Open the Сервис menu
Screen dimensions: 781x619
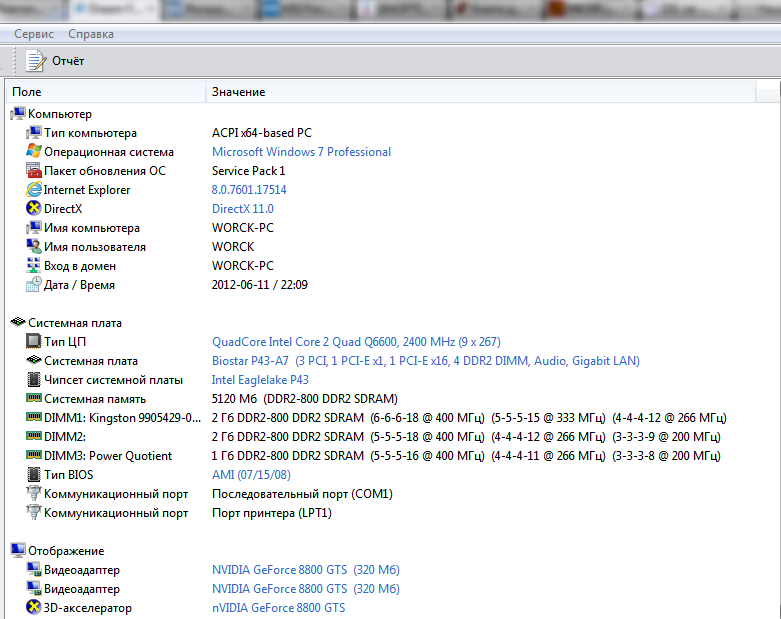[34, 34]
